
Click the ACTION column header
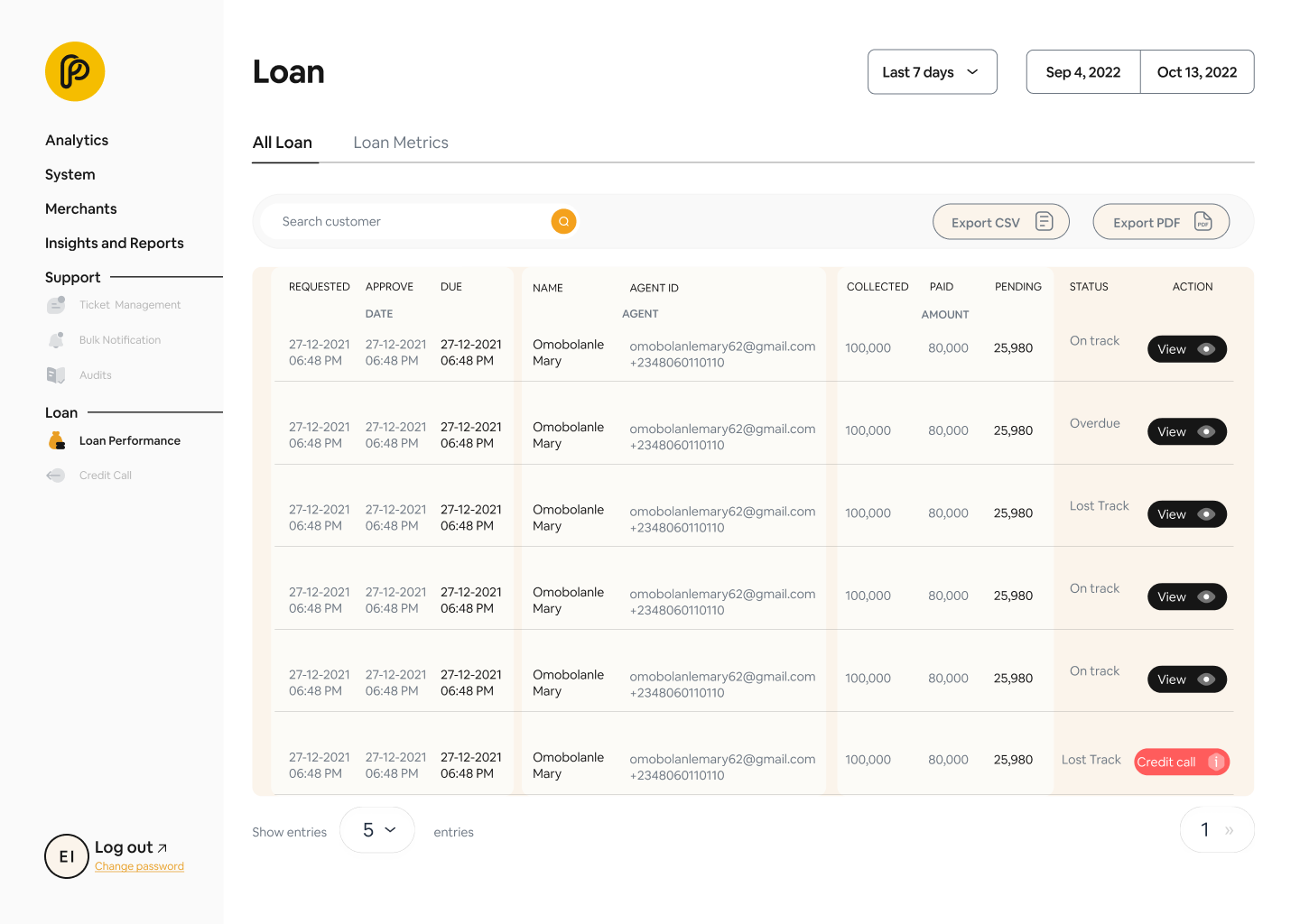point(1193,287)
